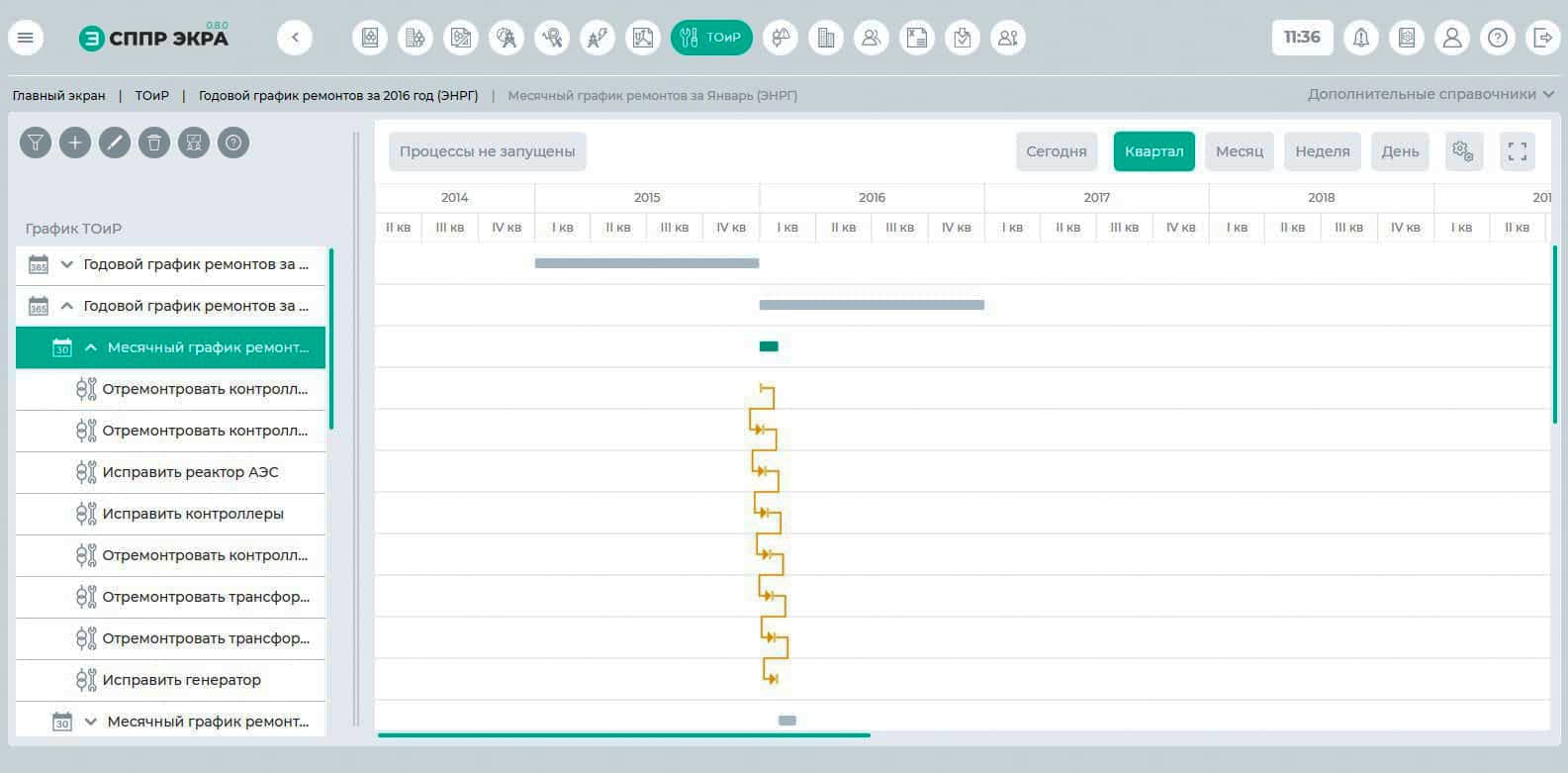The image size is (1568, 773).
Task: Click the back arrow navigation button
Action: click(295, 38)
